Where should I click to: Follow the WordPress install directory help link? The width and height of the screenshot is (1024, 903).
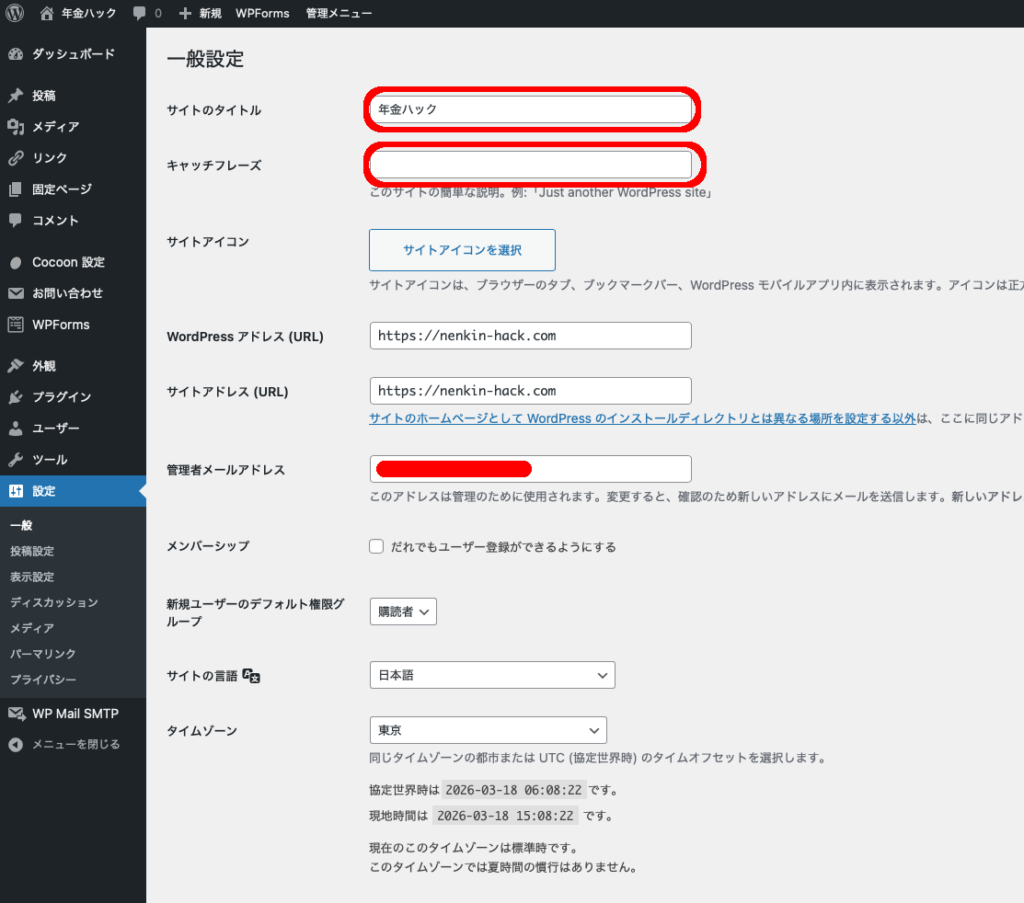click(642, 419)
